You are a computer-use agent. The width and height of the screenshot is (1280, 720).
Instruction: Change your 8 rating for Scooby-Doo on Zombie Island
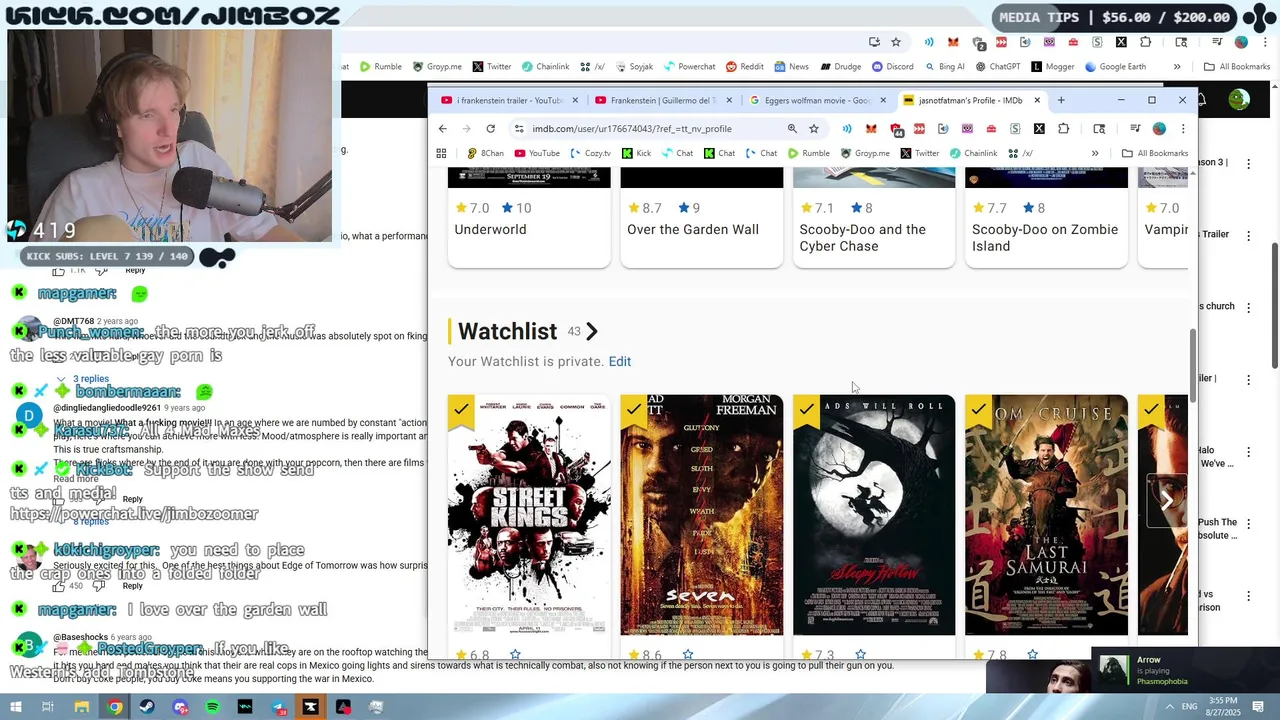coord(1034,208)
